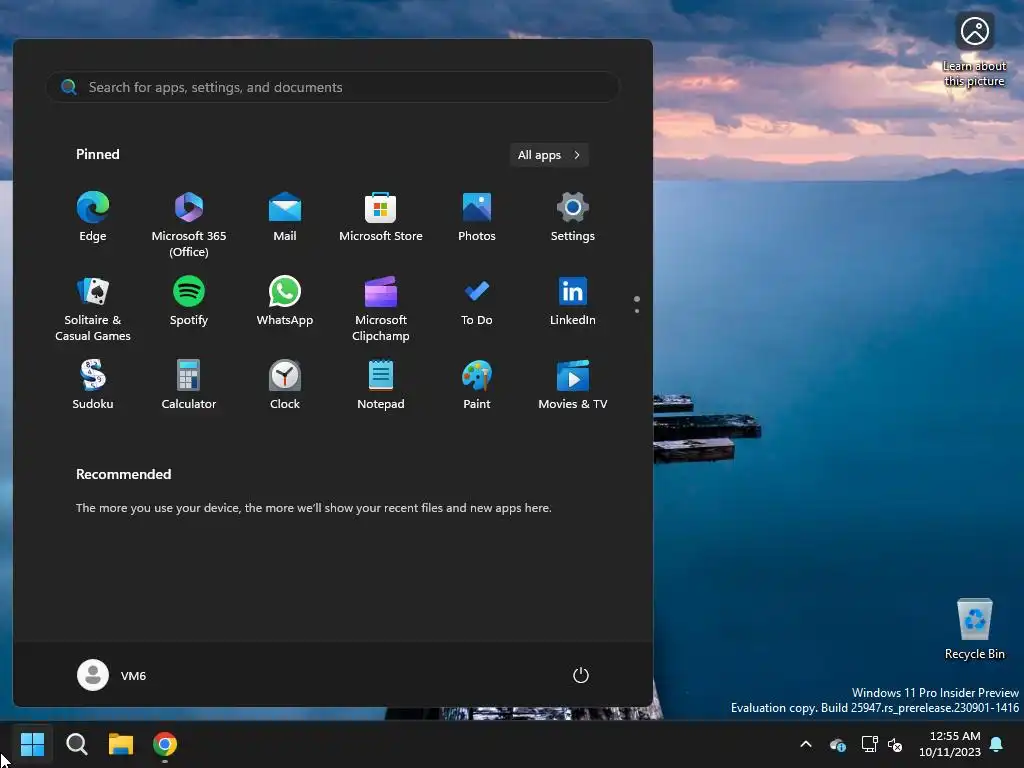The width and height of the screenshot is (1024, 768).
Task: Focus the Start menu search box
Action: [332, 87]
